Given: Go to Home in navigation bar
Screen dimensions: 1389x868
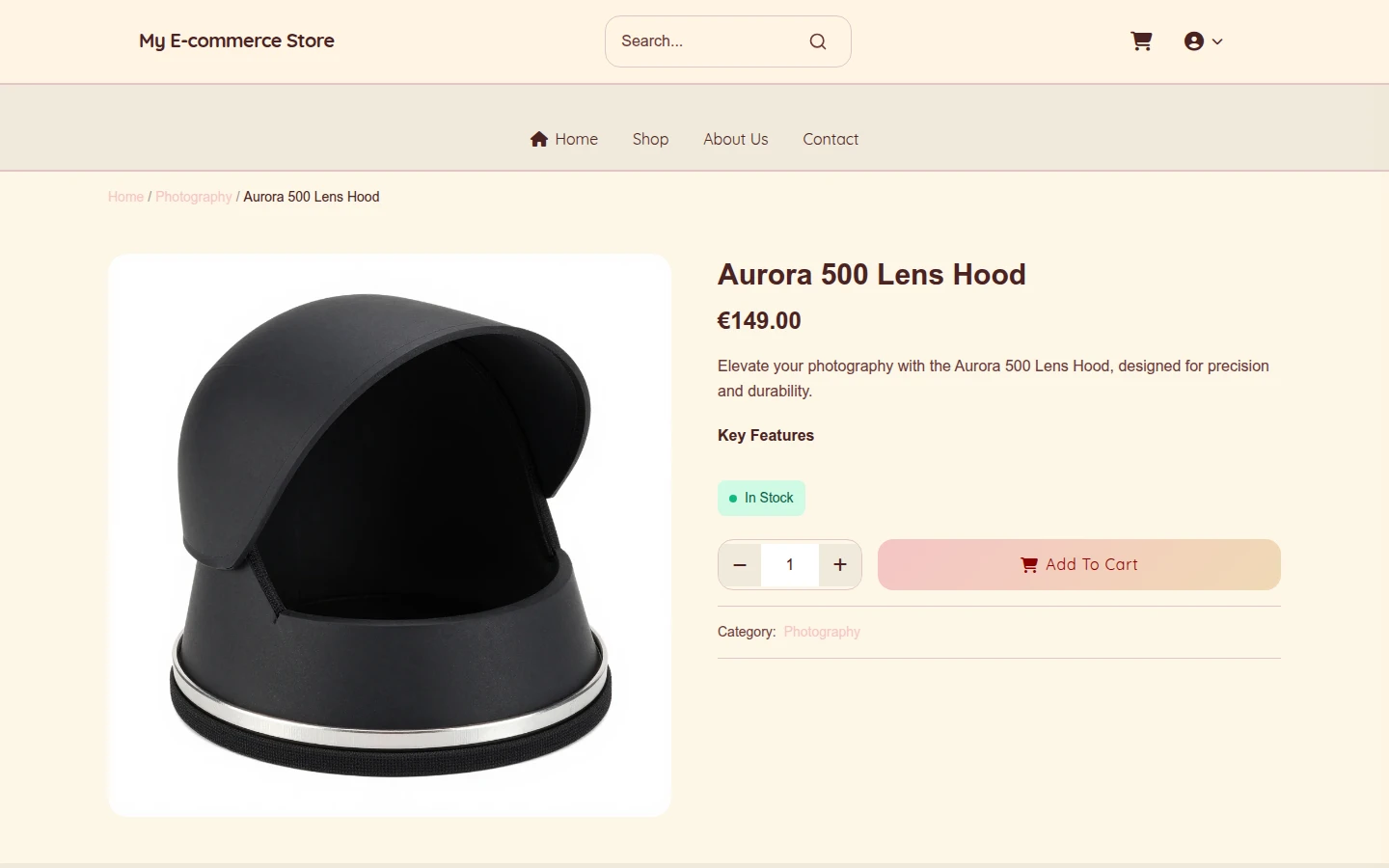Looking at the screenshot, I should click(x=564, y=139).
